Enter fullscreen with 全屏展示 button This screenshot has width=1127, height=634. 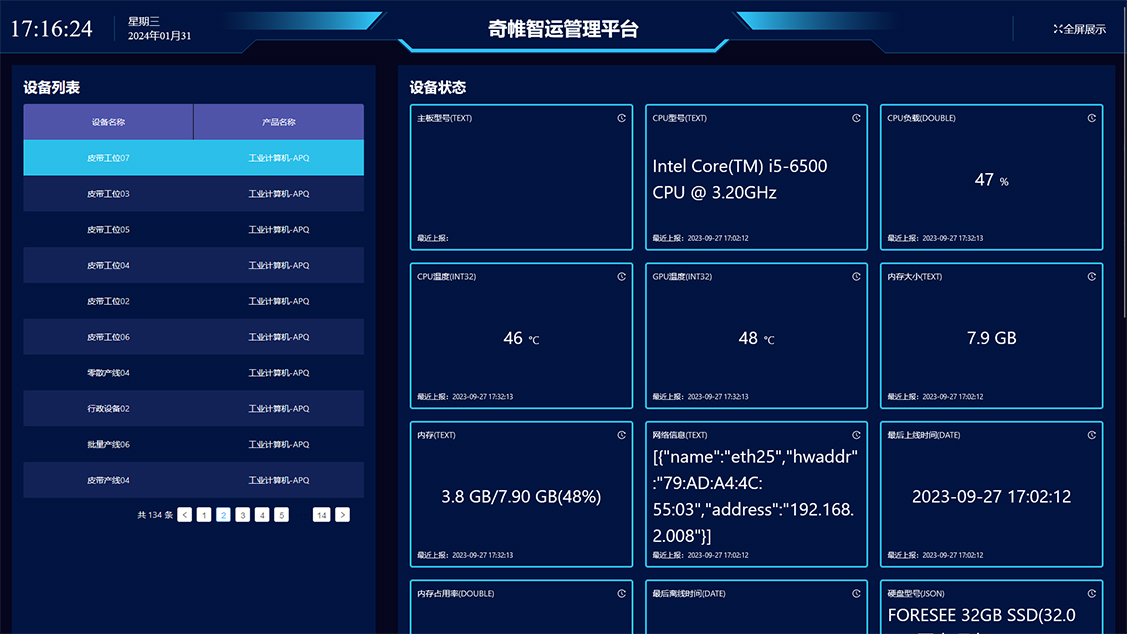pos(1080,29)
